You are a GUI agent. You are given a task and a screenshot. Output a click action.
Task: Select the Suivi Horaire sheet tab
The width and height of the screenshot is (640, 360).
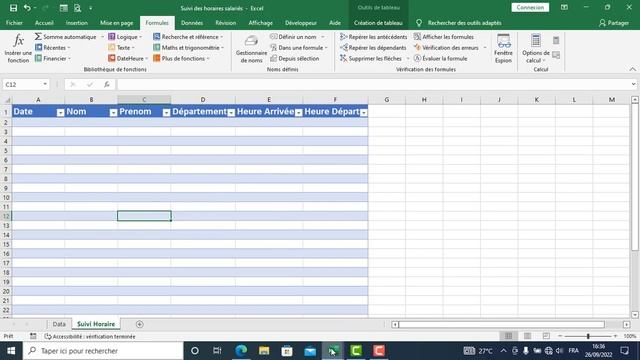tap(96, 324)
